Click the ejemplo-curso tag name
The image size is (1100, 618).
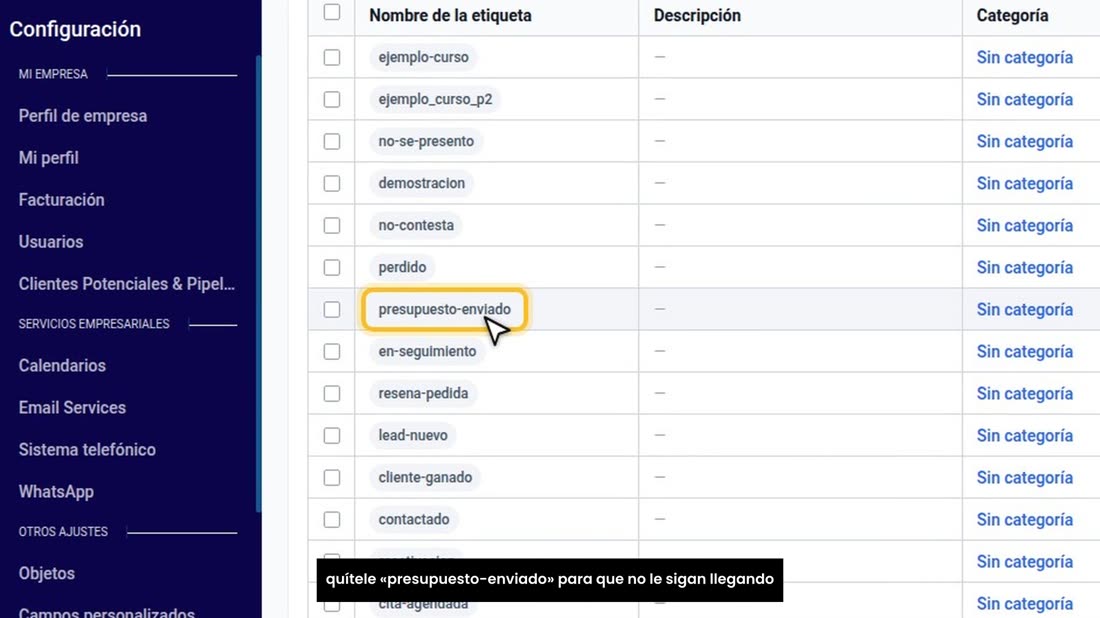click(x=424, y=58)
